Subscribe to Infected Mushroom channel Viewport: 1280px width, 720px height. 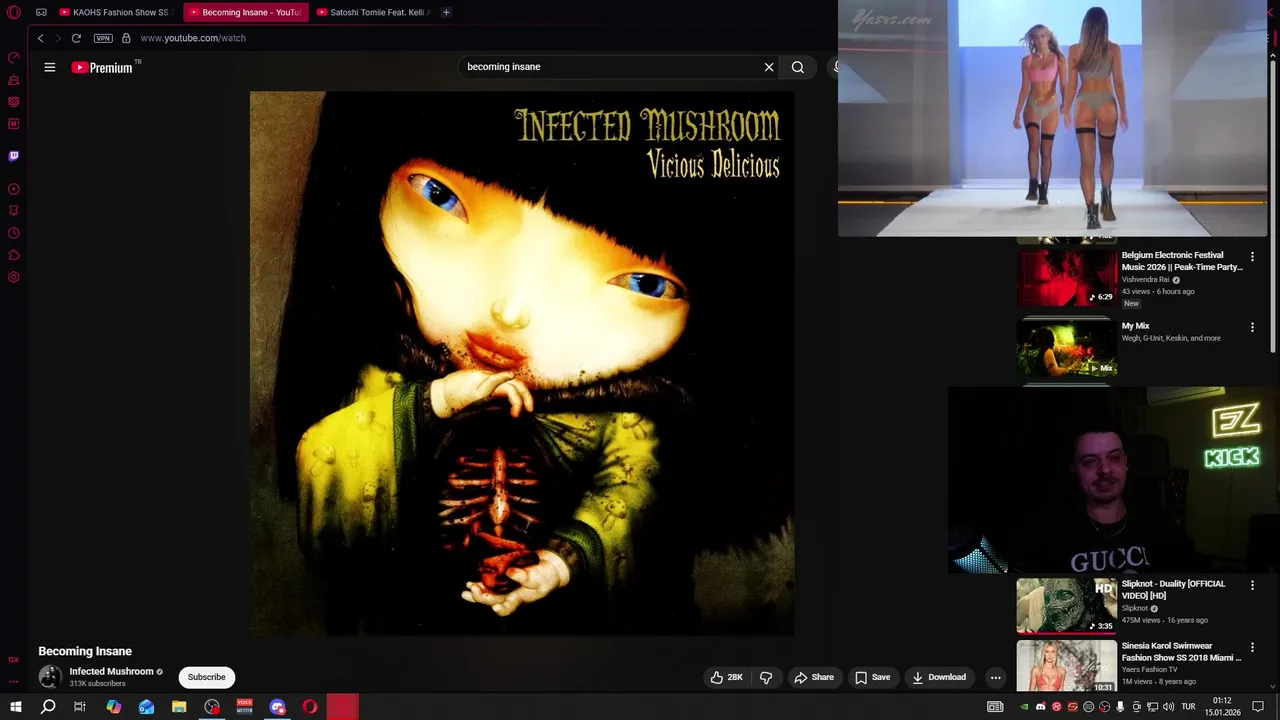click(x=207, y=677)
